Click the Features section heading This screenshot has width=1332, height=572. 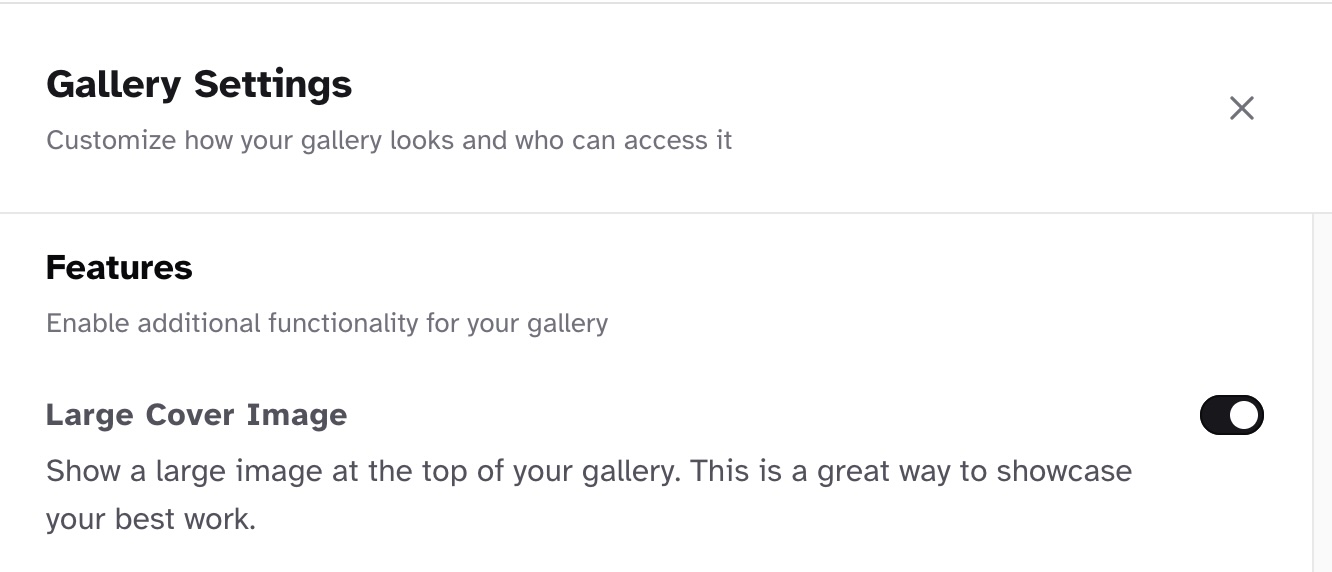pos(119,268)
